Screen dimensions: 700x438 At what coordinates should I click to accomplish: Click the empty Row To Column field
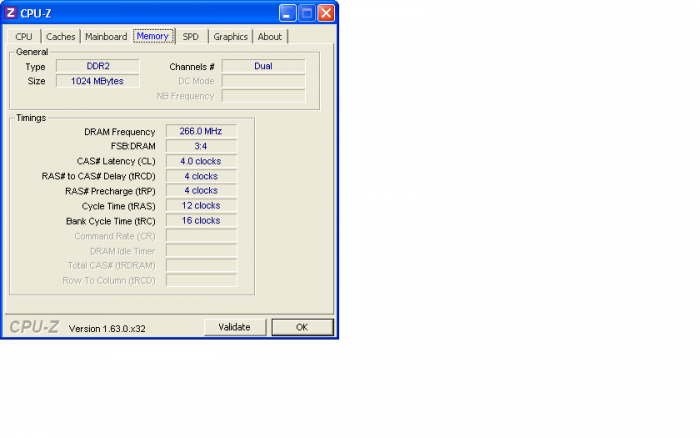tap(201, 280)
